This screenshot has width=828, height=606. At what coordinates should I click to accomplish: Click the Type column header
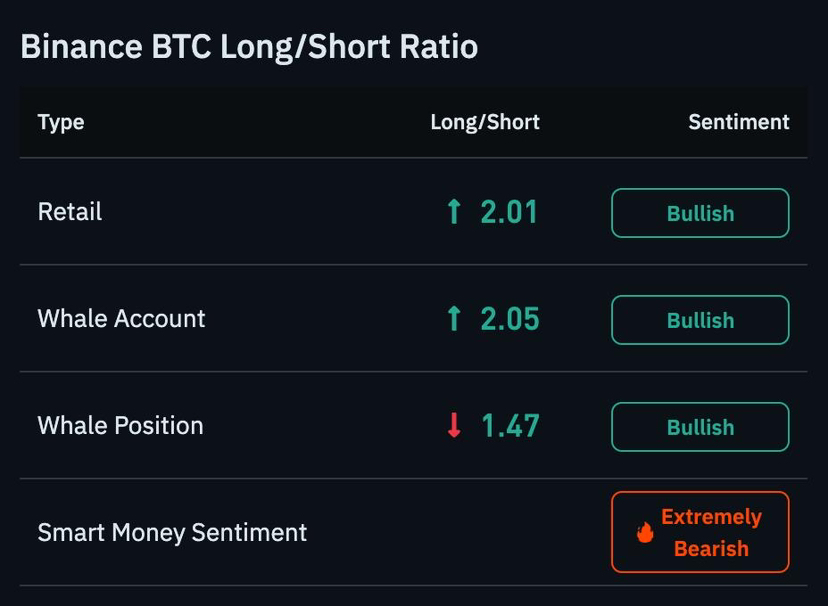tap(61, 122)
